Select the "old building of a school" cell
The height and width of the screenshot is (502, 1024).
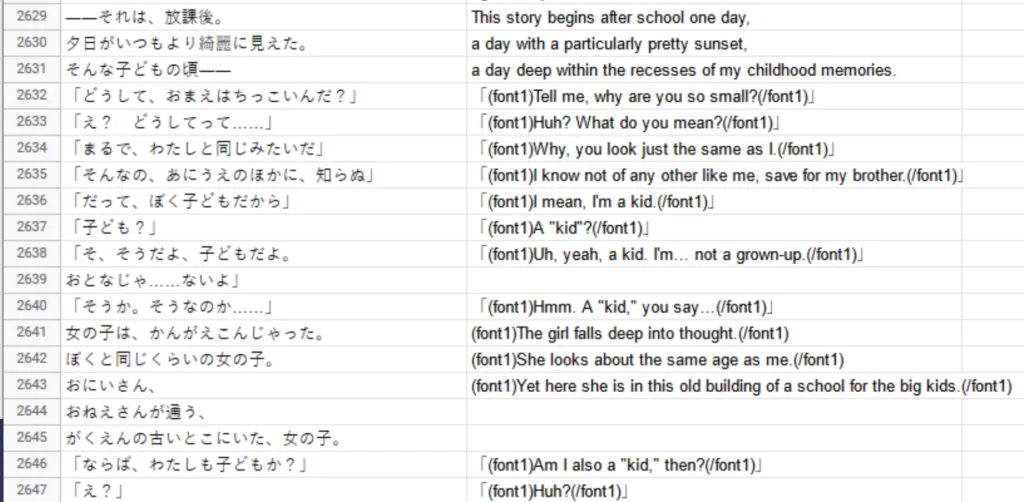click(740, 386)
